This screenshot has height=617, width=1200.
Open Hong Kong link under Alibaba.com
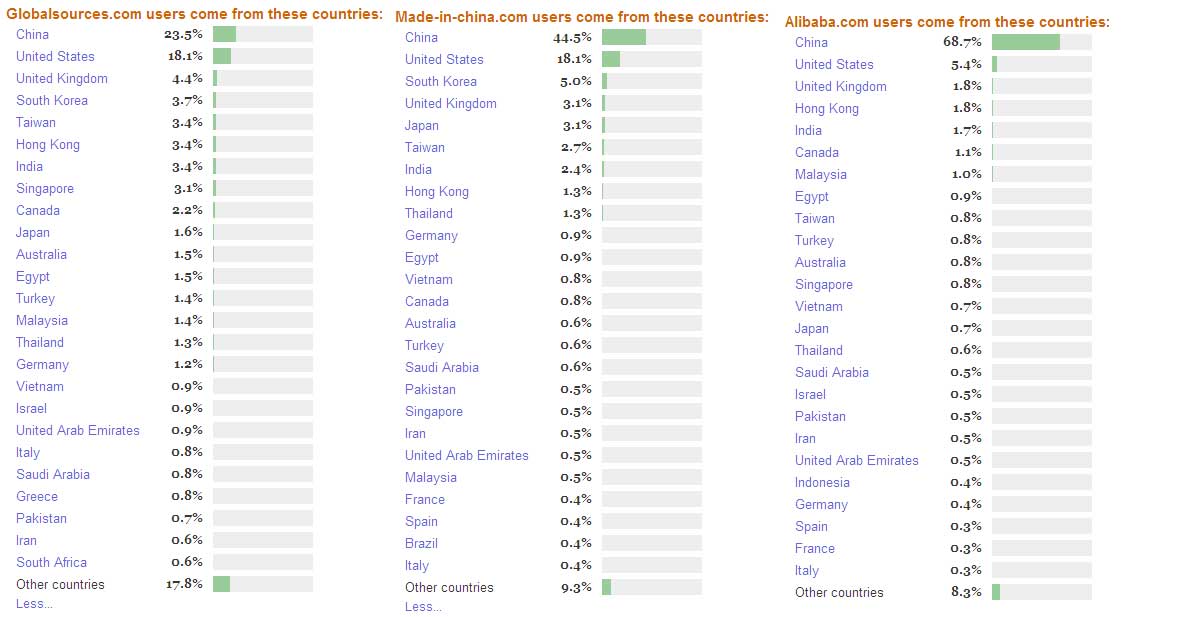tap(826, 108)
